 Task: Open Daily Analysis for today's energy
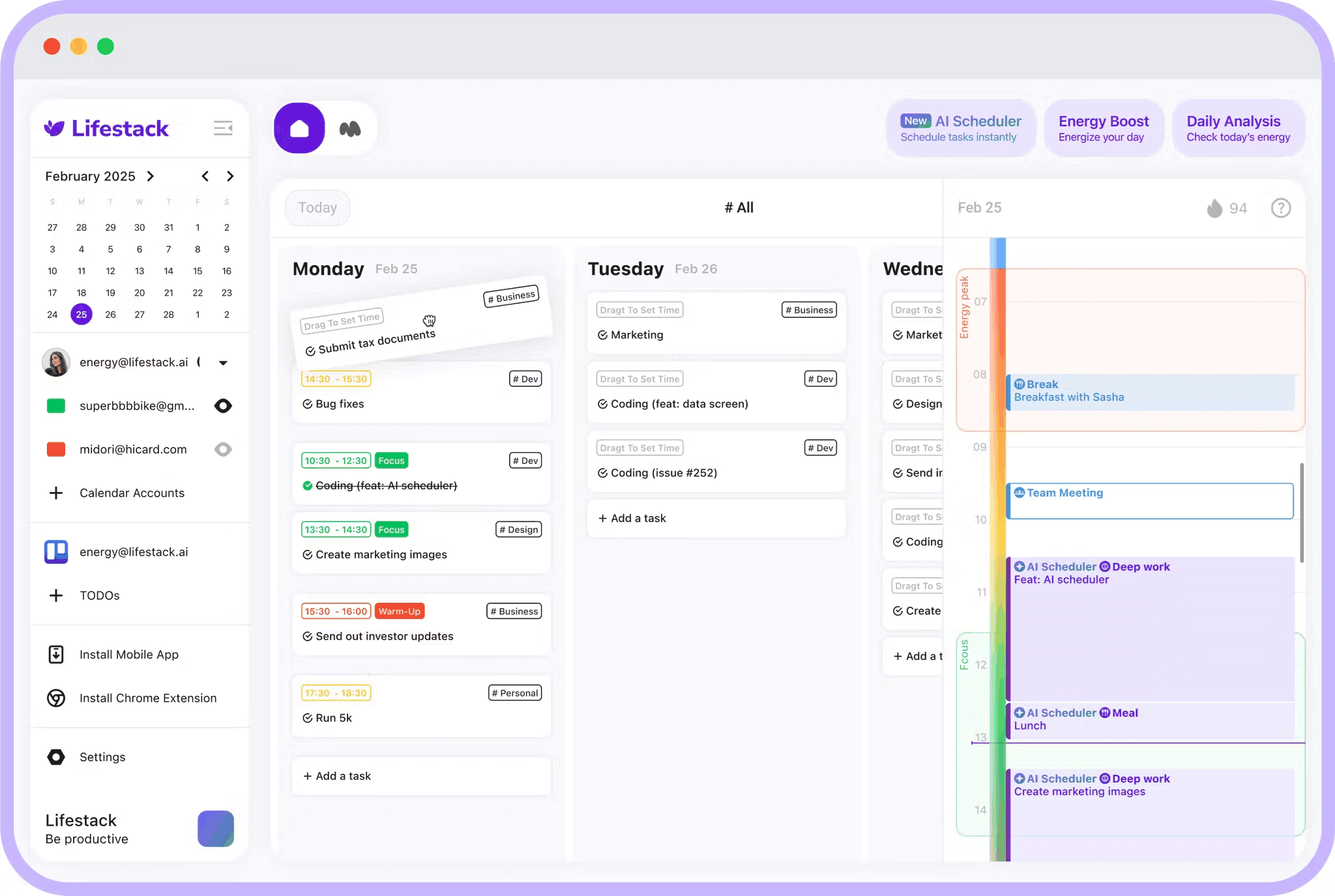pos(1237,128)
